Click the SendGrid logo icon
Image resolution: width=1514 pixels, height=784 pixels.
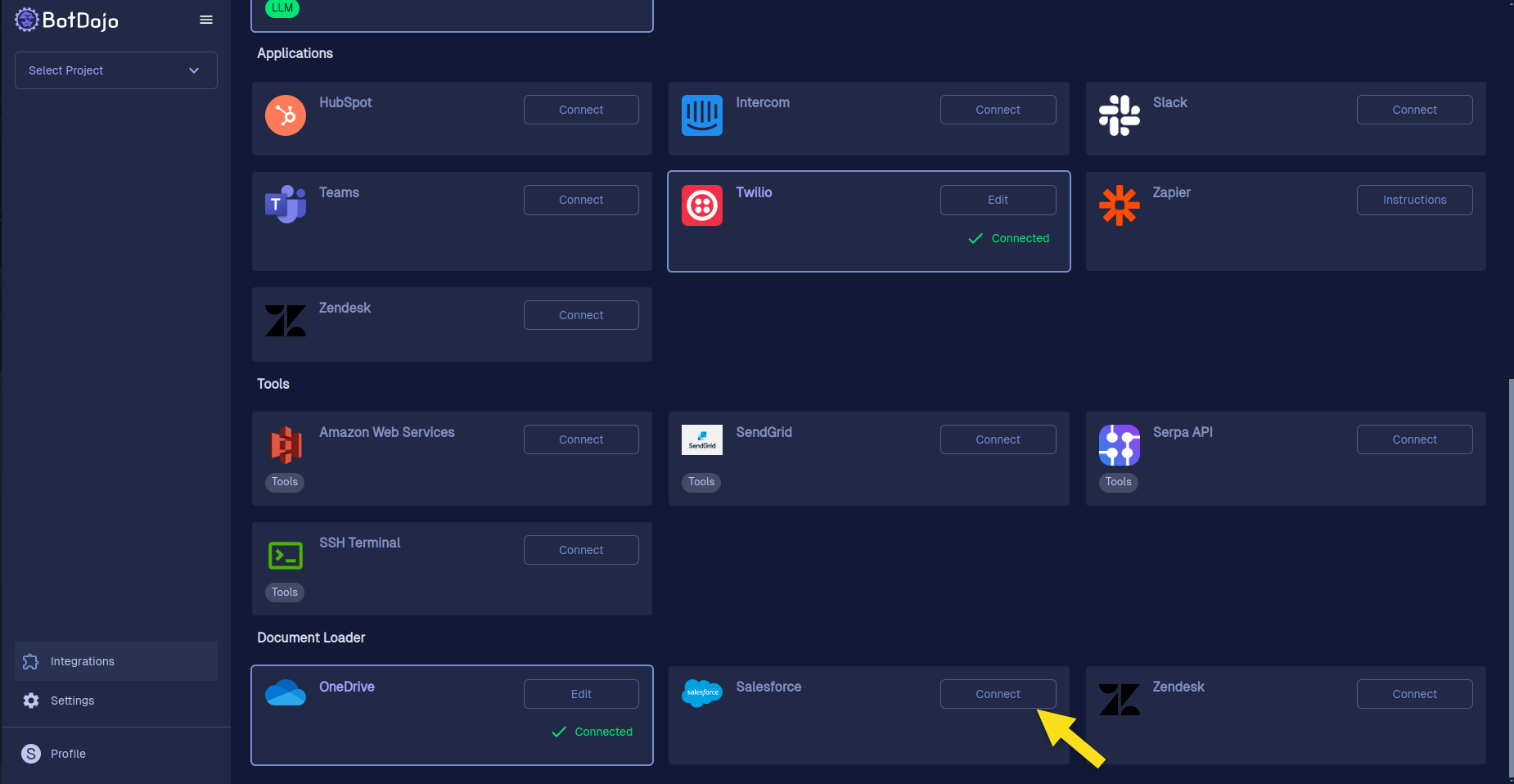tap(702, 440)
